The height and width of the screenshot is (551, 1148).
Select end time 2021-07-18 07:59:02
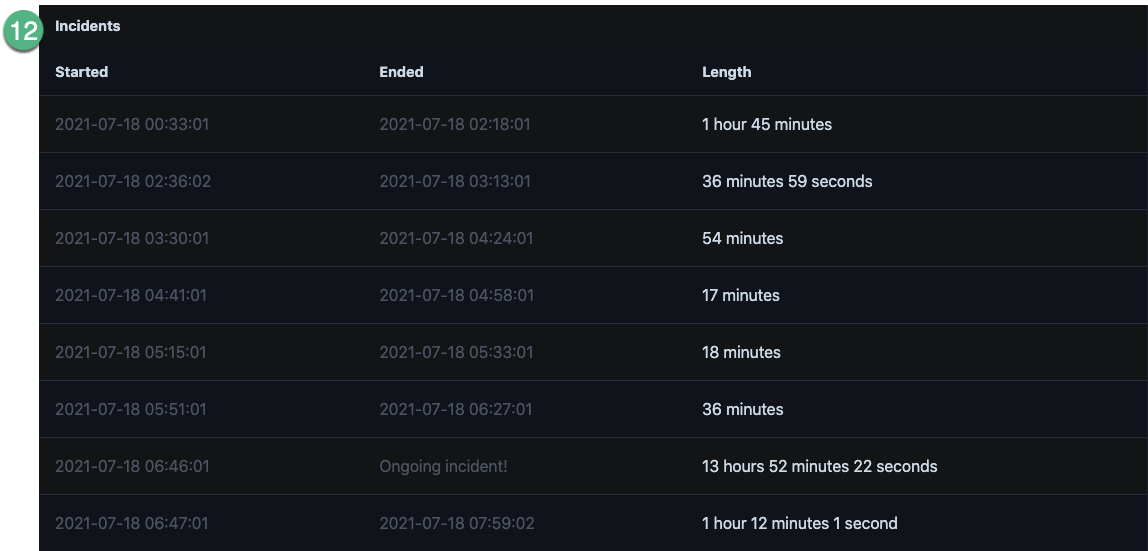point(457,524)
